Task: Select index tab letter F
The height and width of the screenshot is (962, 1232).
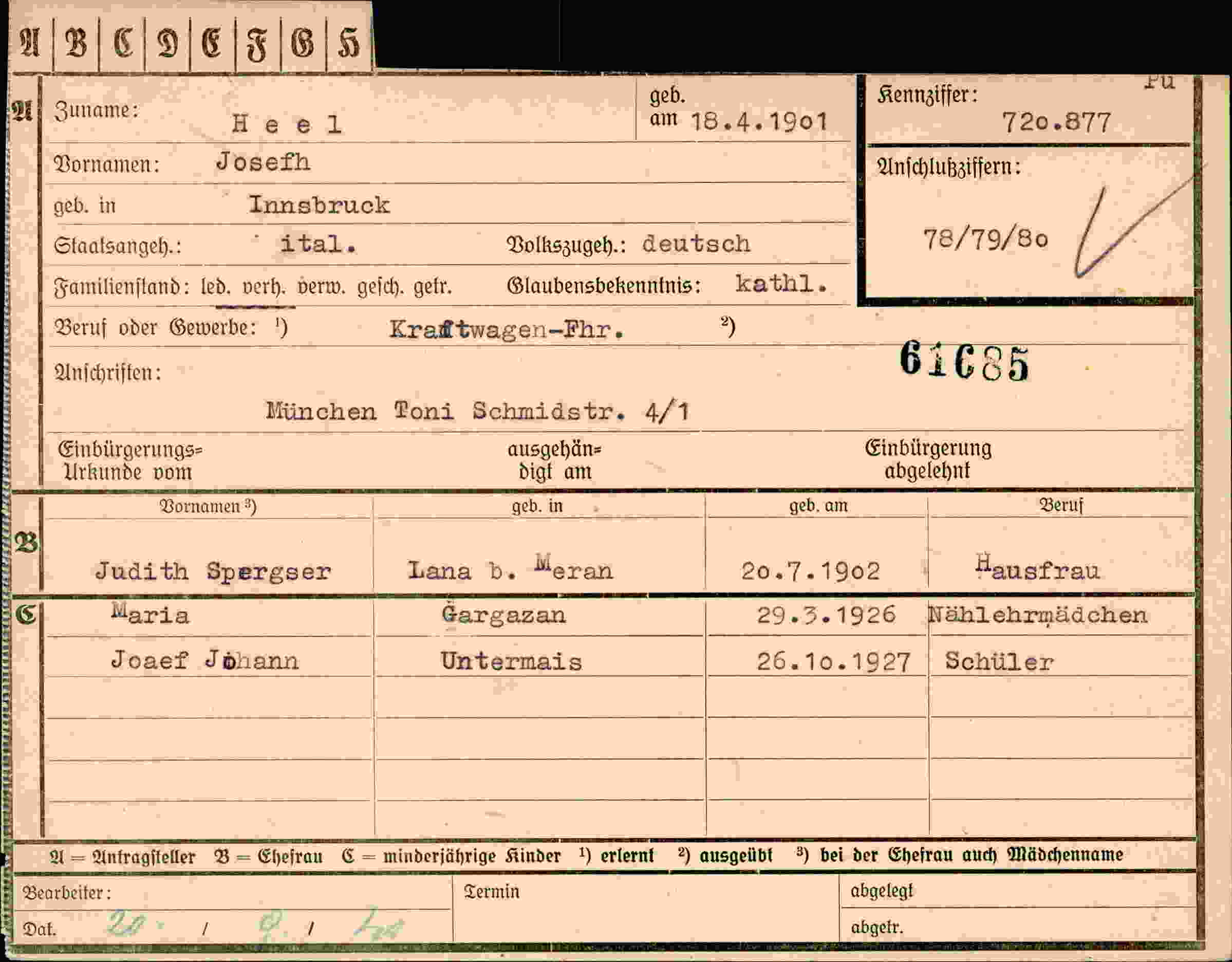Action: 257,45
